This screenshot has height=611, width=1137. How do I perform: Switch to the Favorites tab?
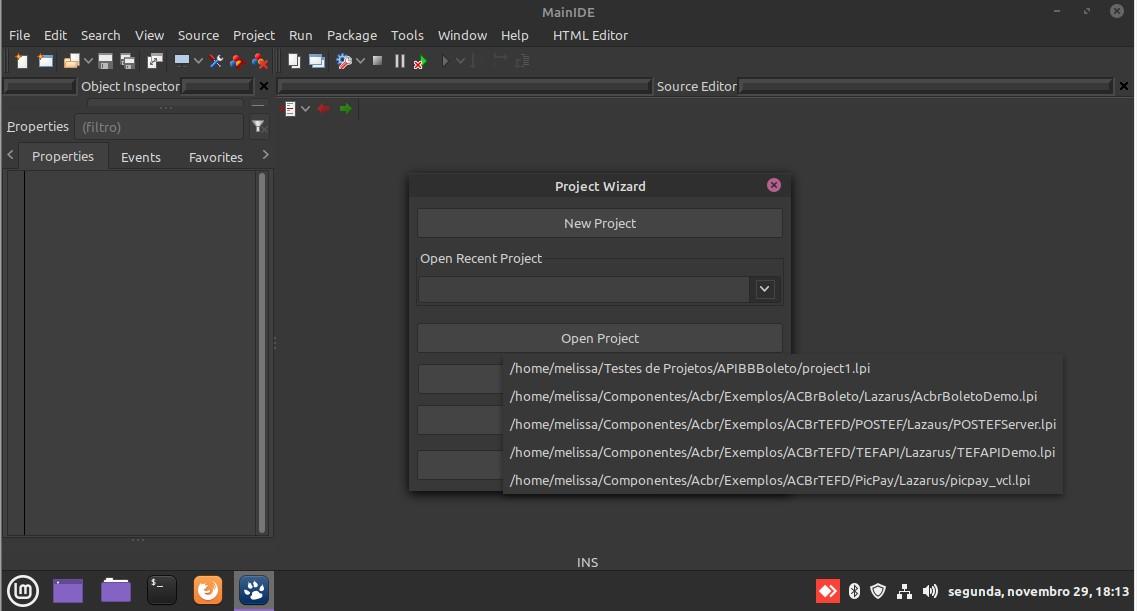(215, 157)
